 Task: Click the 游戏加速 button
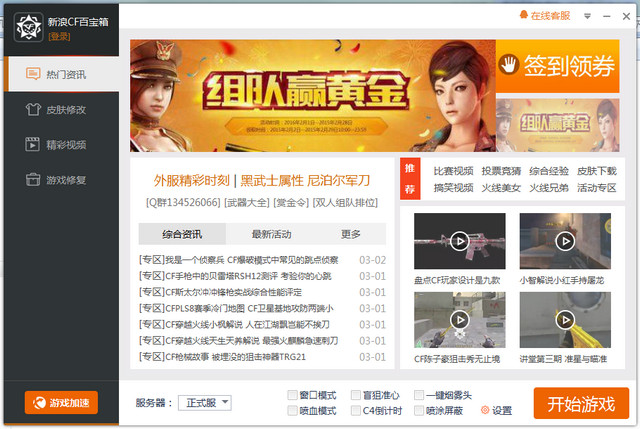(61, 402)
